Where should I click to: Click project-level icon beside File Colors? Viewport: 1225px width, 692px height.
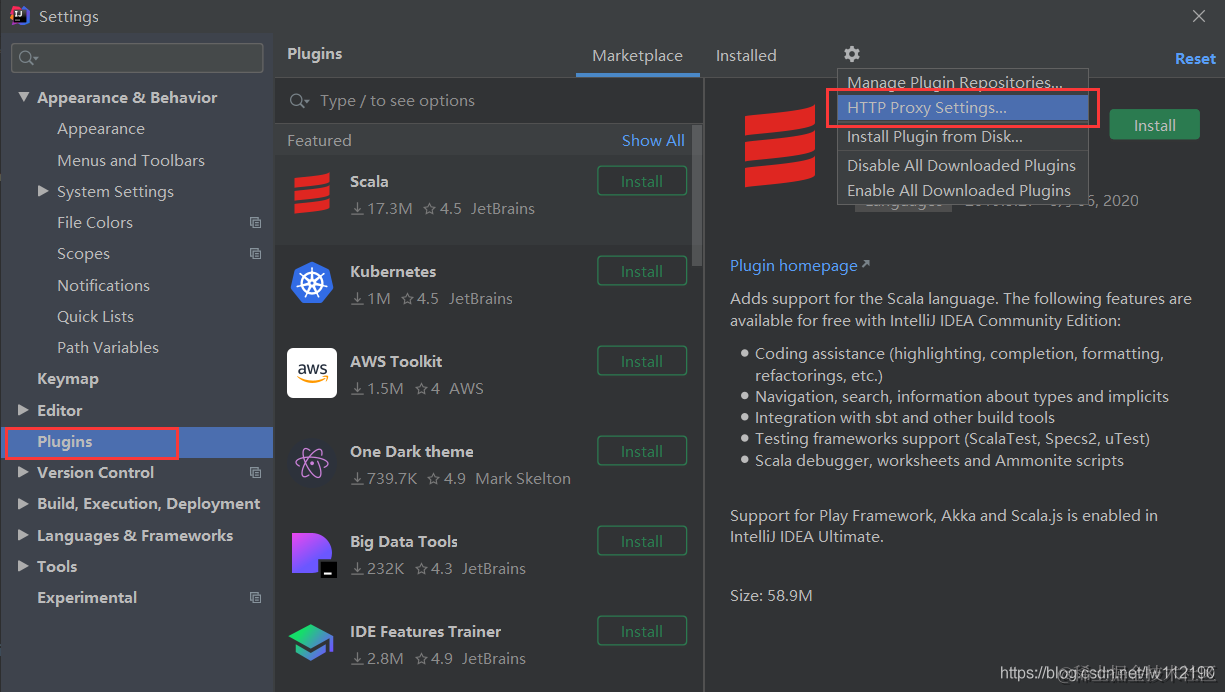[255, 223]
